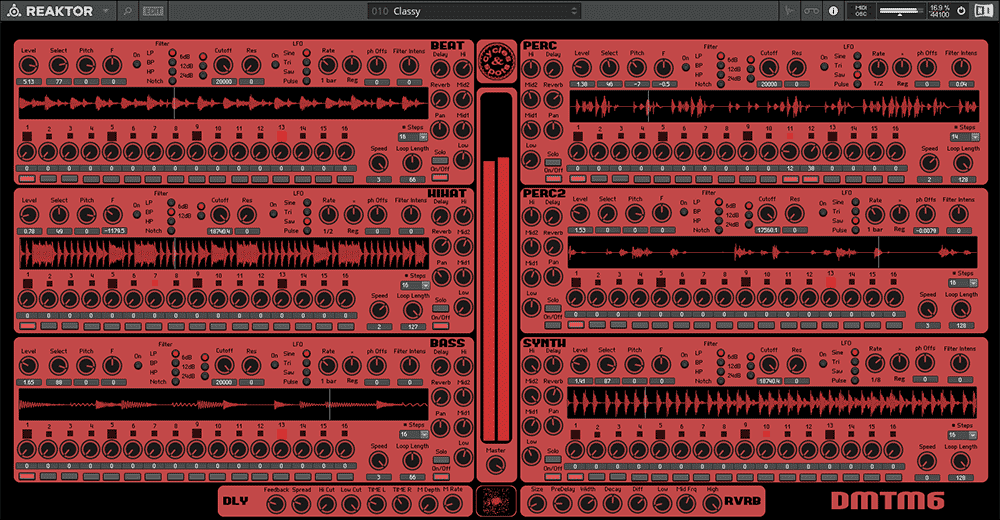The width and height of the screenshot is (1000, 520).
Task: Toggle PERC module On/Off button
Action: click(553, 179)
